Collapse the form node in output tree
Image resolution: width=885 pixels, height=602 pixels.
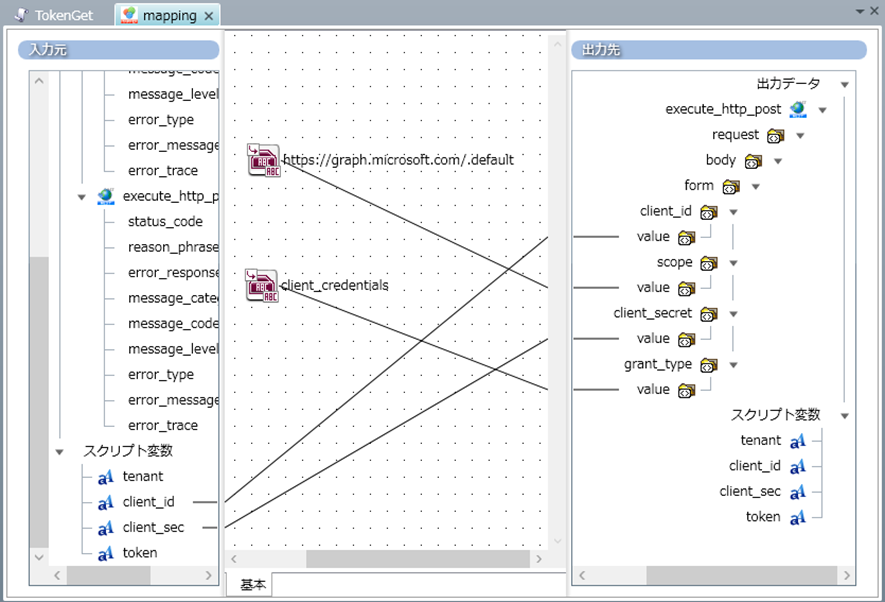click(x=756, y=187)
